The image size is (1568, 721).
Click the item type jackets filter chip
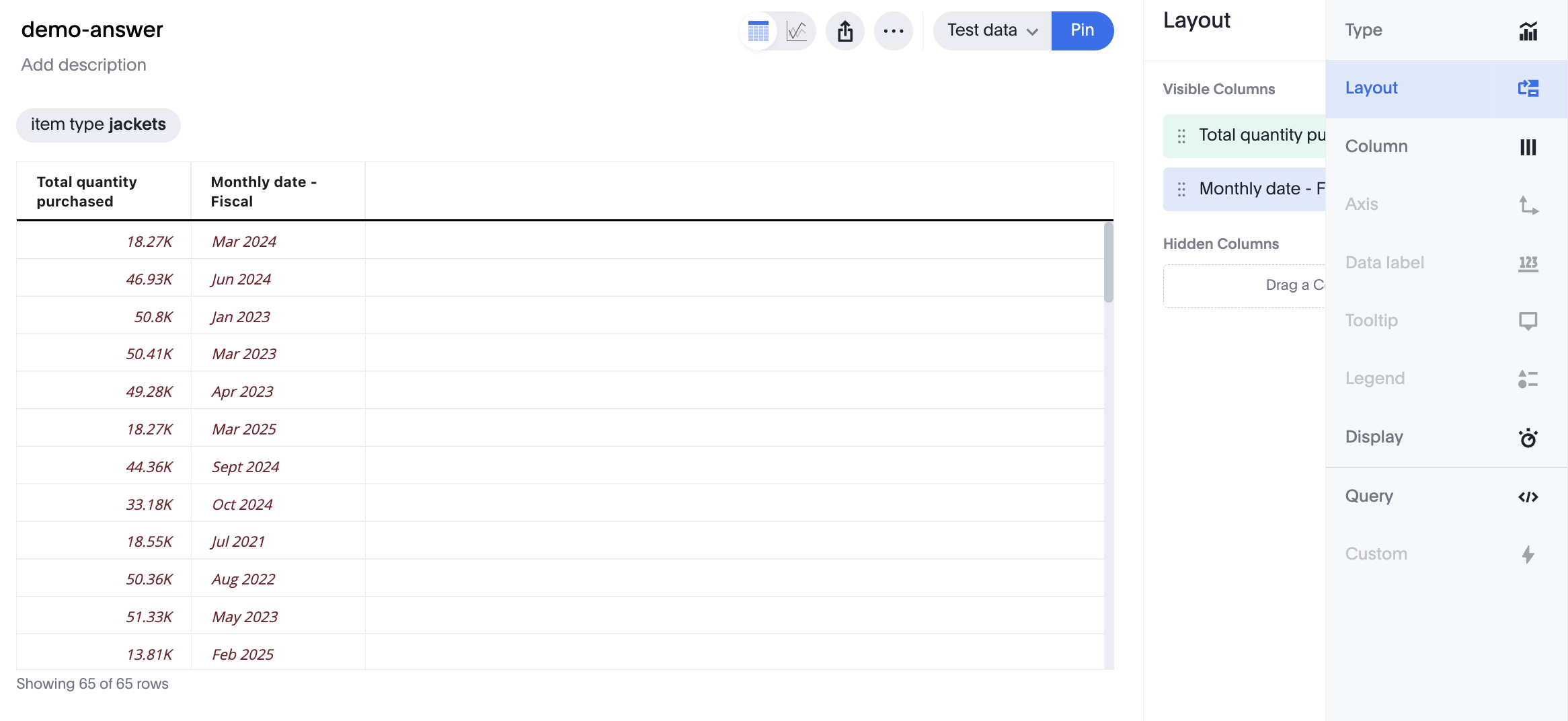[x=98, y=125]
